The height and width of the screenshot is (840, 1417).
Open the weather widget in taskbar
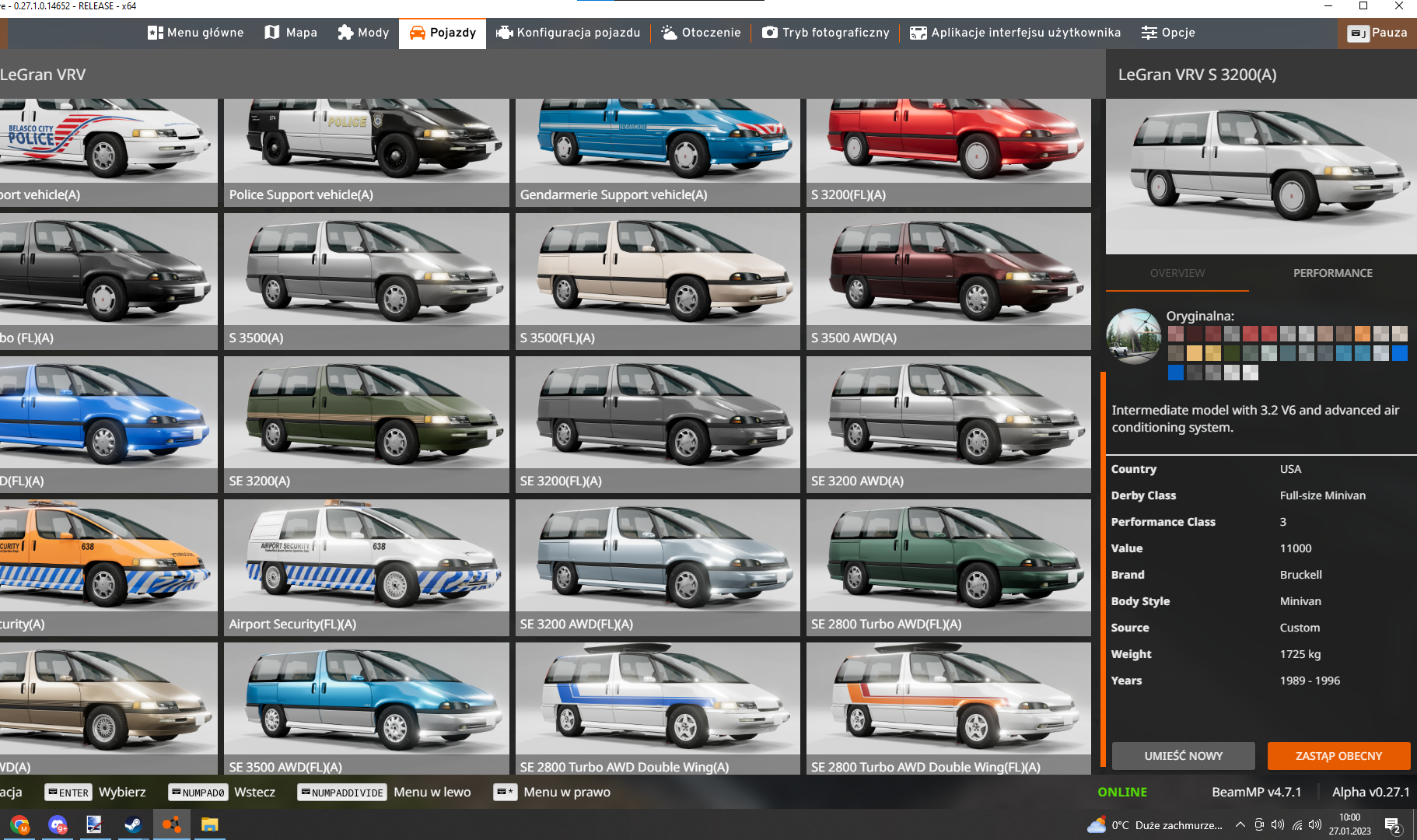coord(1155,825)
